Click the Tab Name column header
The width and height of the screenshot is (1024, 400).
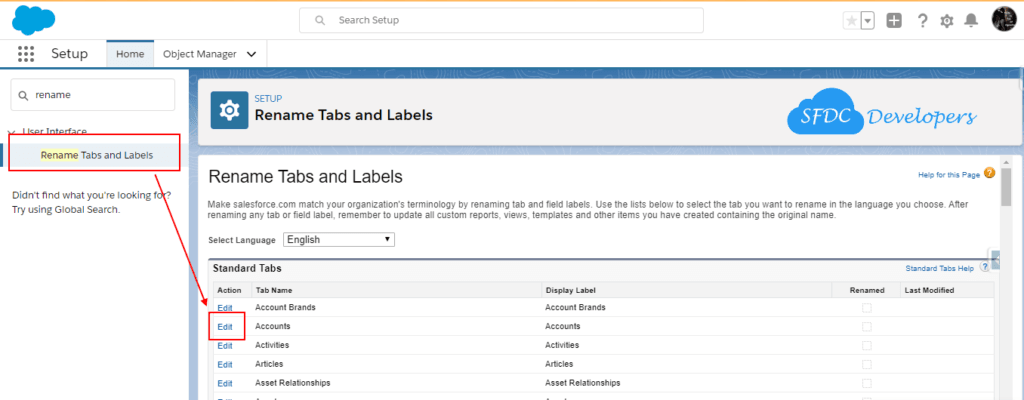point(274,290)
